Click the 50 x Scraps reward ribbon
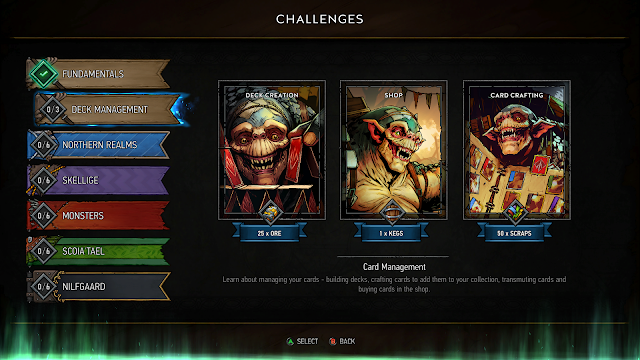640x360 pixels. click(514, 233)
